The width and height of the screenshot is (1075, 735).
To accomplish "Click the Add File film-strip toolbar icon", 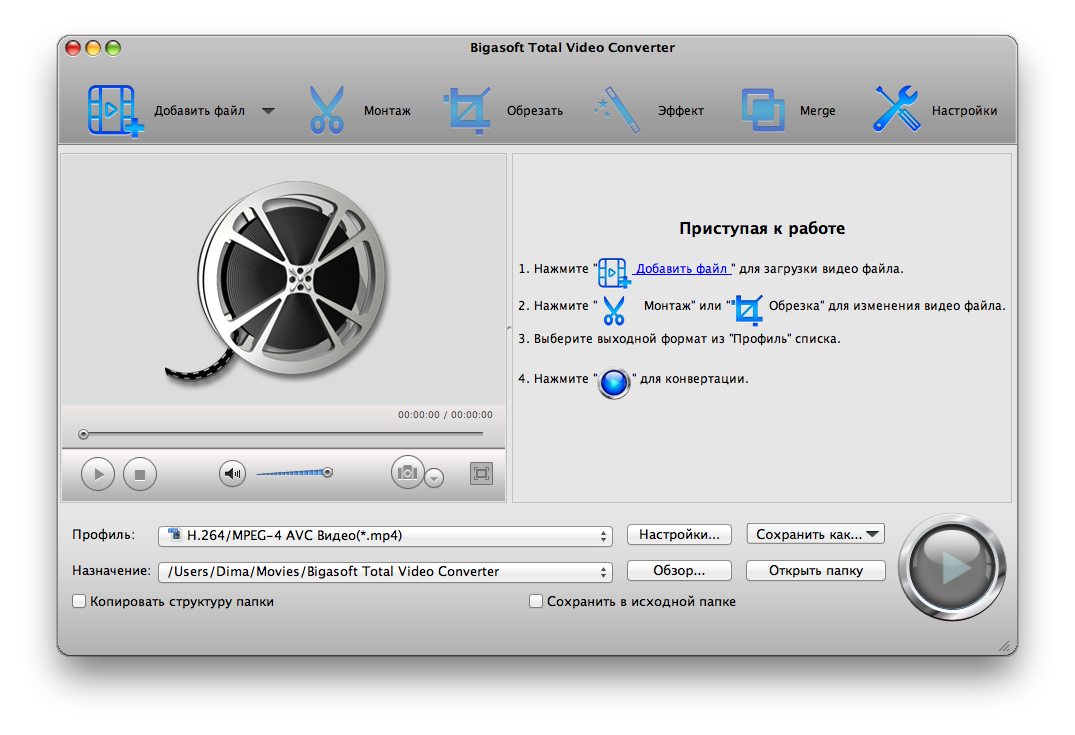I will point(114,110).
